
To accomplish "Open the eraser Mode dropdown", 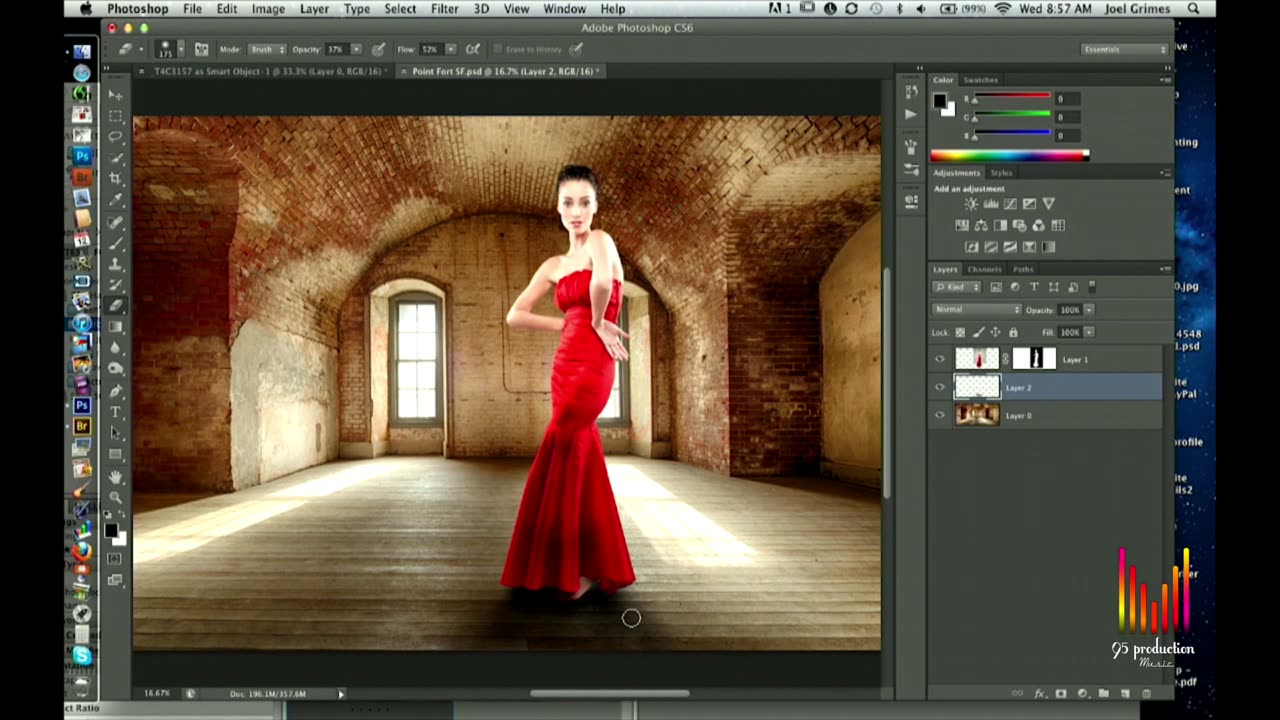I will point(266,49).
